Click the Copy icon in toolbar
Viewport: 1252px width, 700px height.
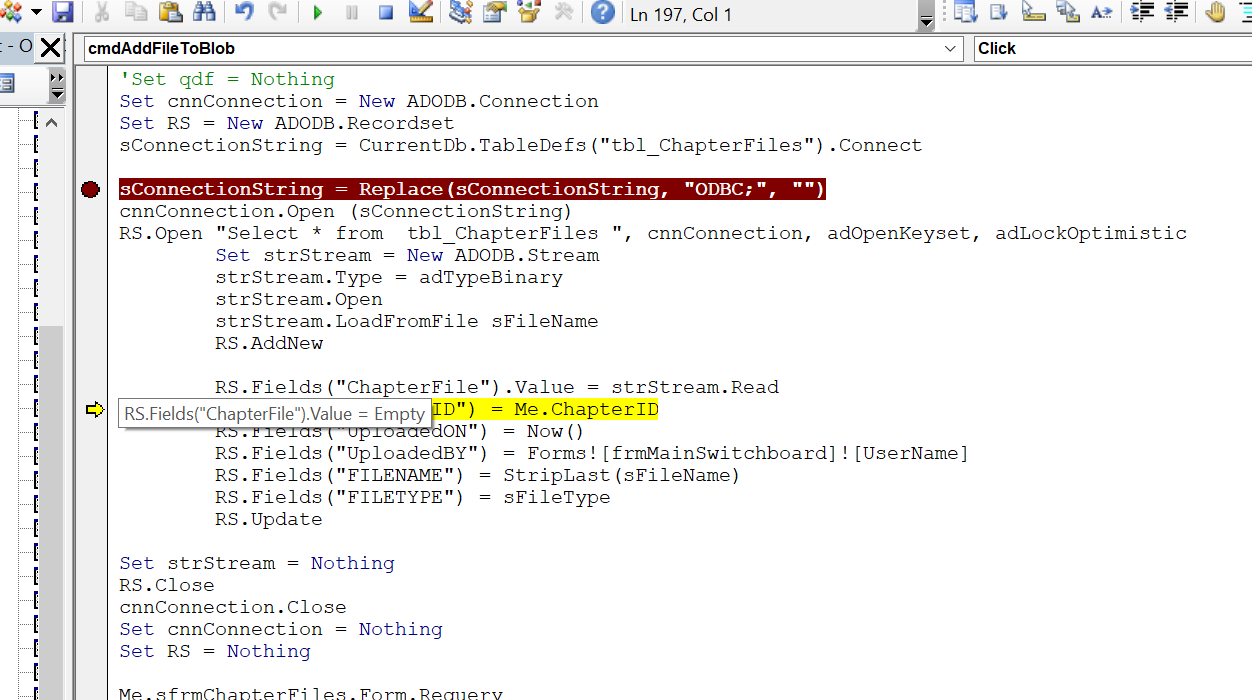tap(136, 13)
